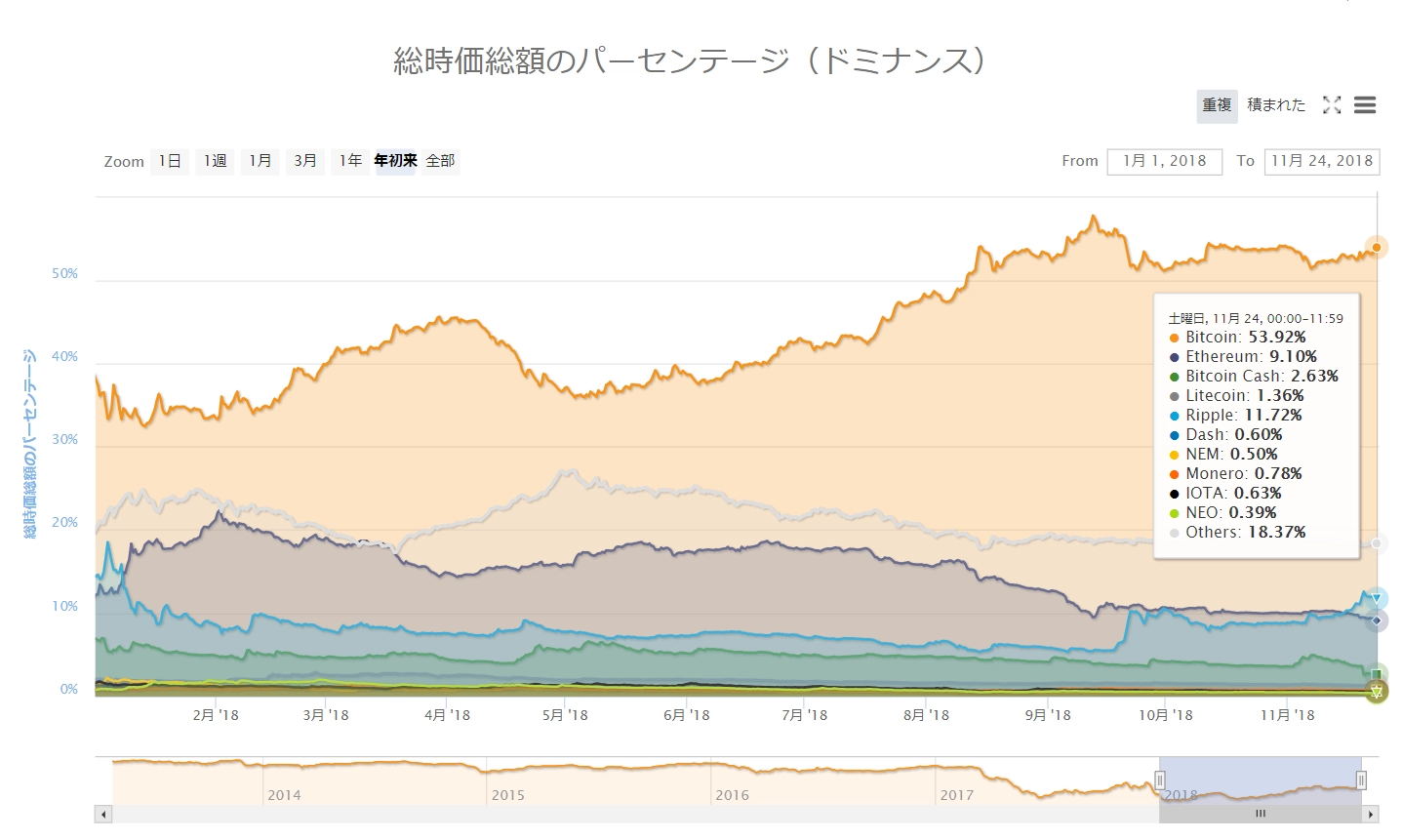Click the Bitcoin endpoint marker on chart
This screenshot has width=1402, height=840.
(x=1377, y=248)
